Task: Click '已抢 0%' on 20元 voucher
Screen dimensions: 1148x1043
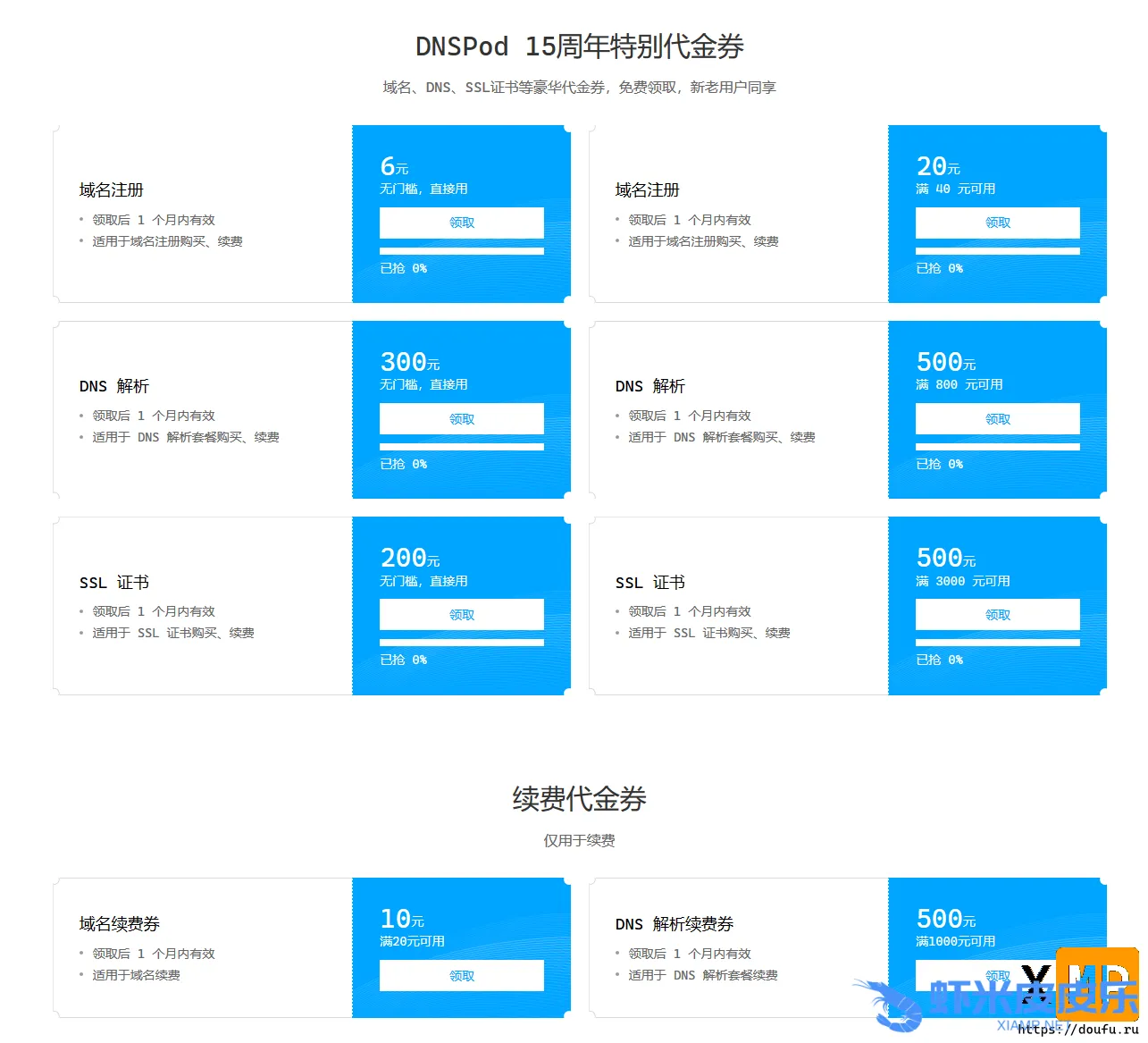Action: pos(940,269)
